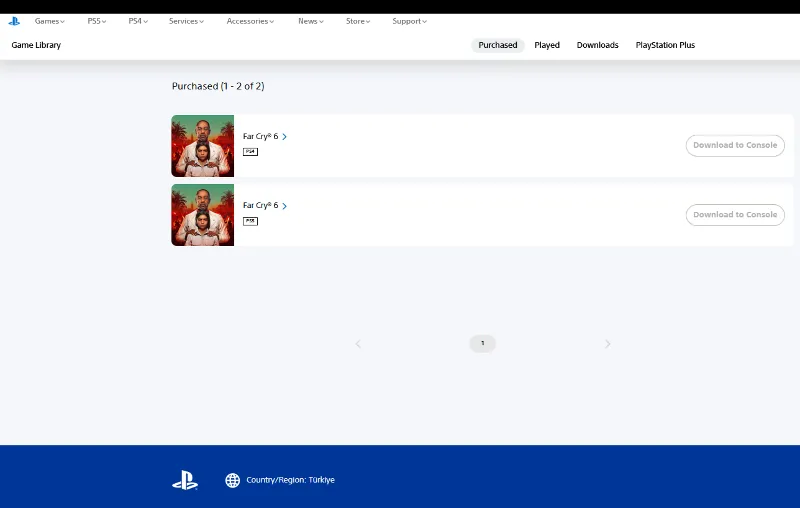Download the PS5 Far Cry 6 to console
Viewport: 800px width, 508px height.
coord(735,215)
